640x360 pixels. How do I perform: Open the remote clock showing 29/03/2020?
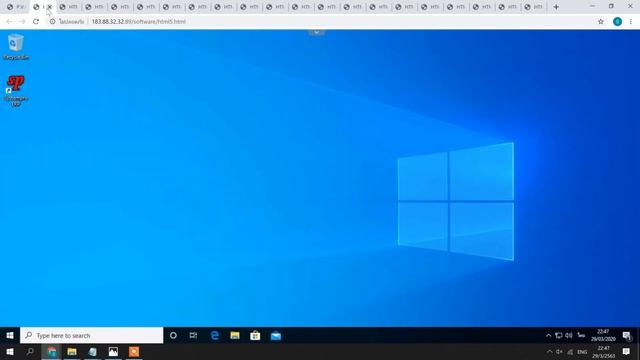[x=603, y=336]
